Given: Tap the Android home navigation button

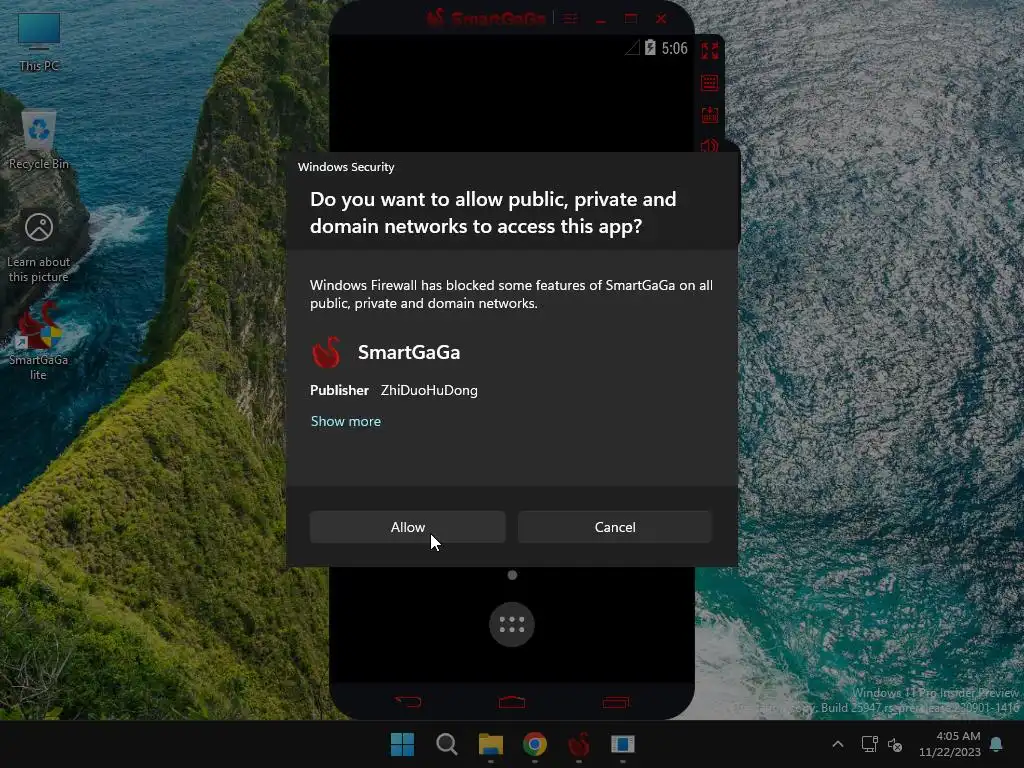Looking at the screenshot, I should (512, 702).
